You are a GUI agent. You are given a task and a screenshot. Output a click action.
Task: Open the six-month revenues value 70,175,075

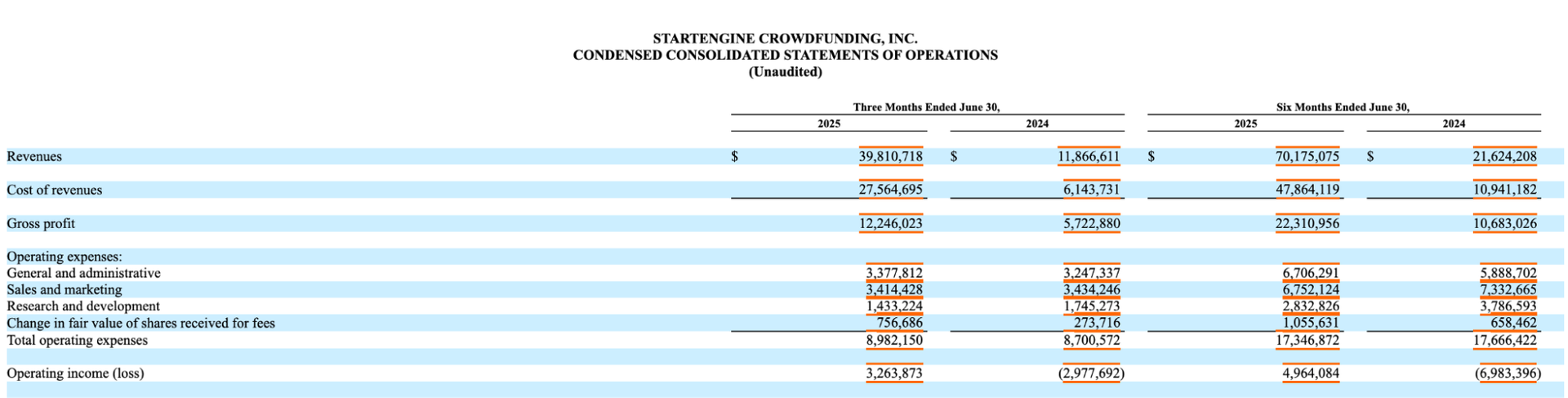tap(1307, 156)
